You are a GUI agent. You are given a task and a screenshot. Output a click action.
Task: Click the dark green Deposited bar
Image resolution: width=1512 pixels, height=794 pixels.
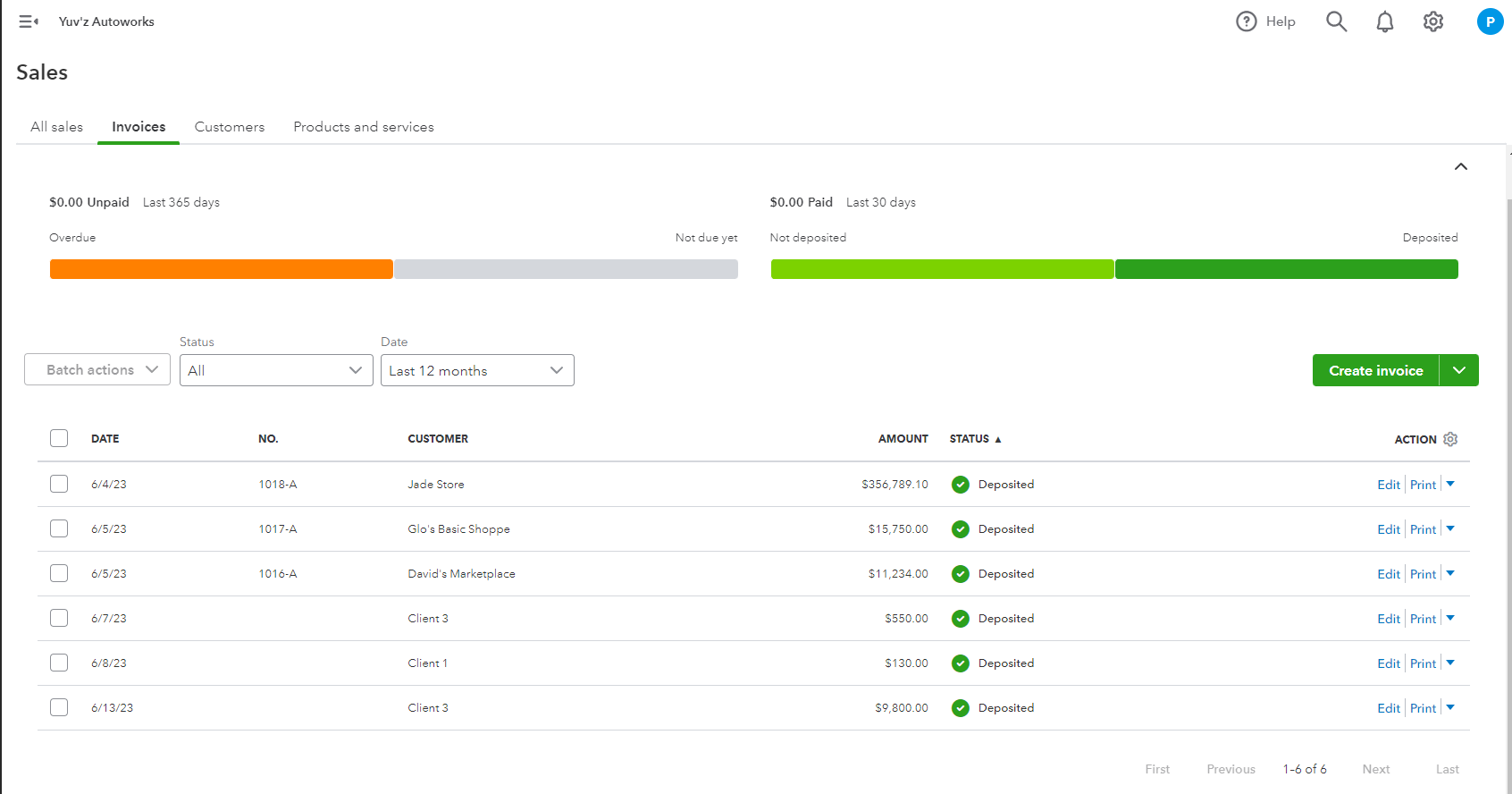(1287, 269)
